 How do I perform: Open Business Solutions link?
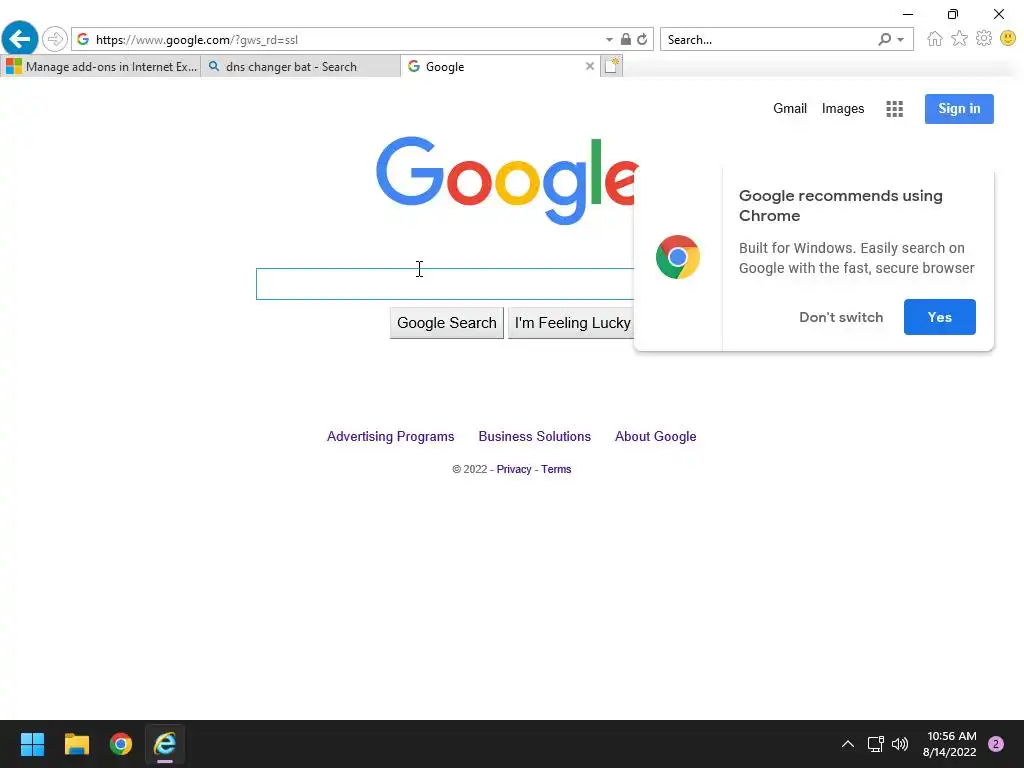tap(534, 436)
